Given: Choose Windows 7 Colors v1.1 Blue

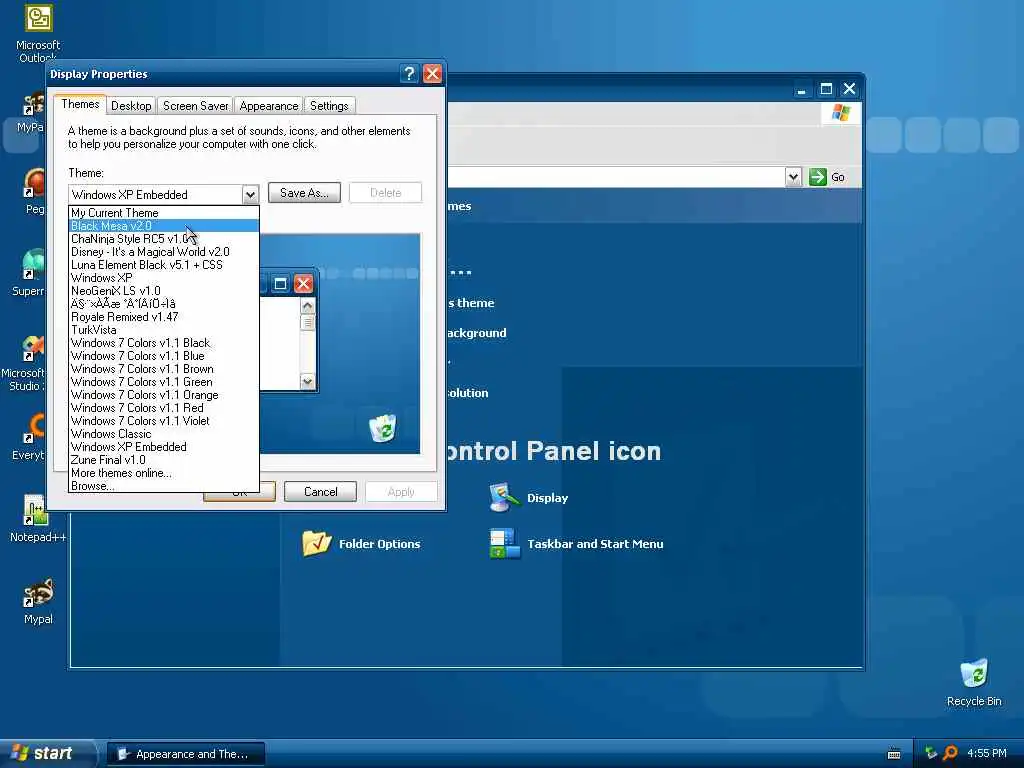Looking at the screenshot, I should pyautogui.click(x=164, y=356).
